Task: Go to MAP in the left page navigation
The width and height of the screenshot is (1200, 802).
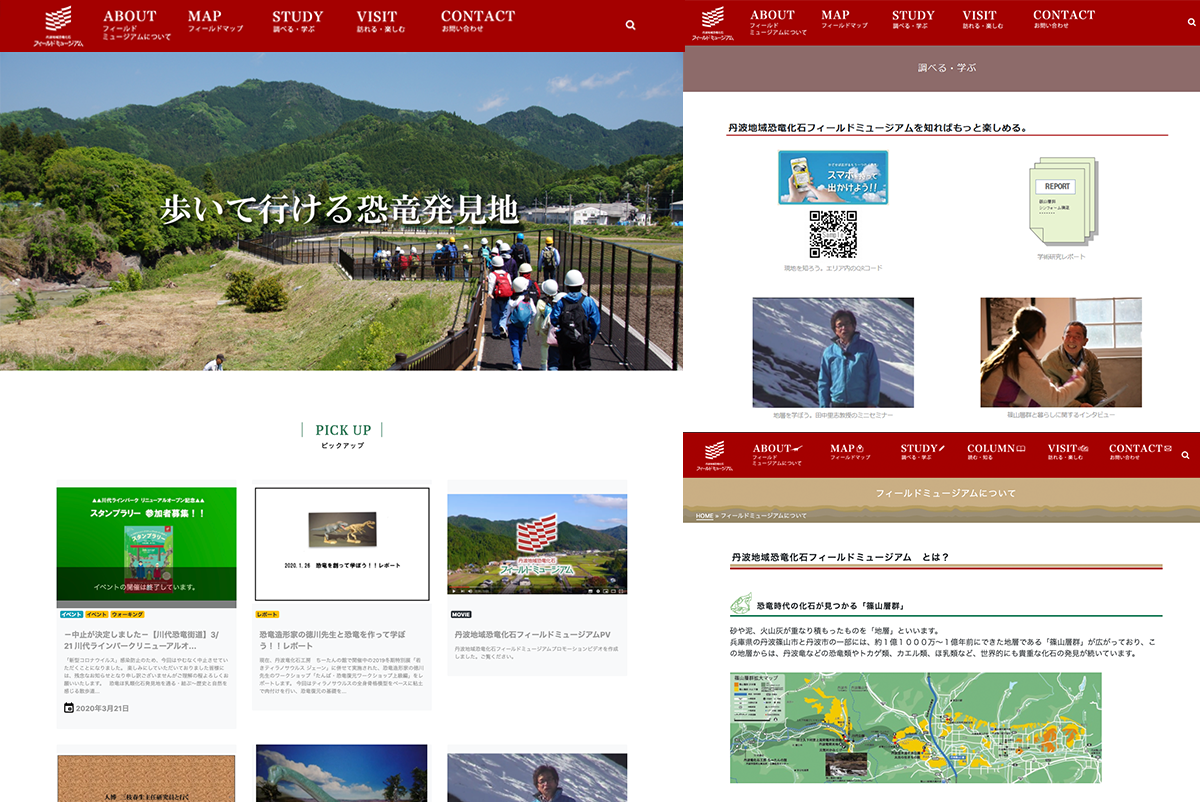Action: (214, 22)
